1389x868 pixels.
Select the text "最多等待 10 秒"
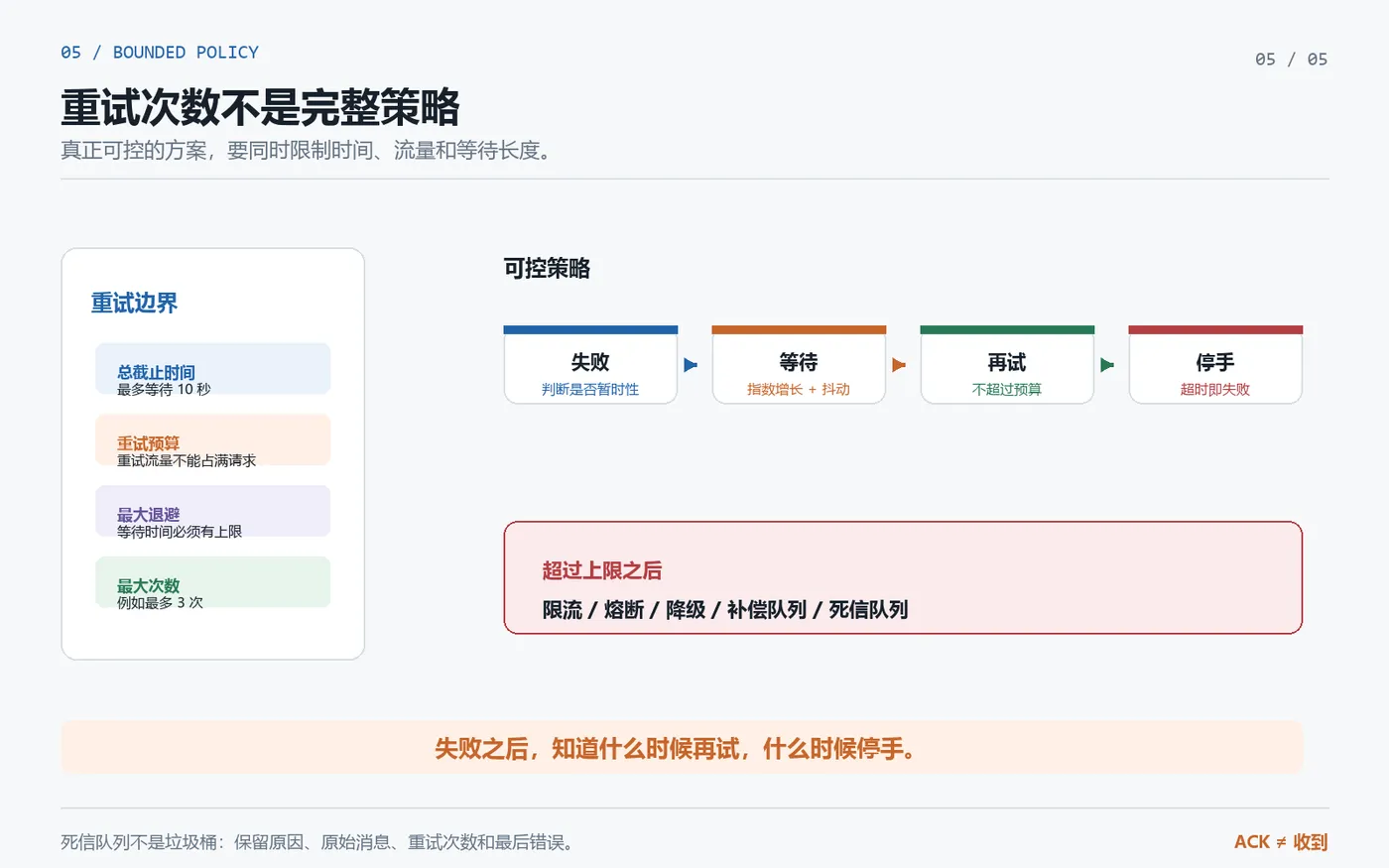coord(164,389)
